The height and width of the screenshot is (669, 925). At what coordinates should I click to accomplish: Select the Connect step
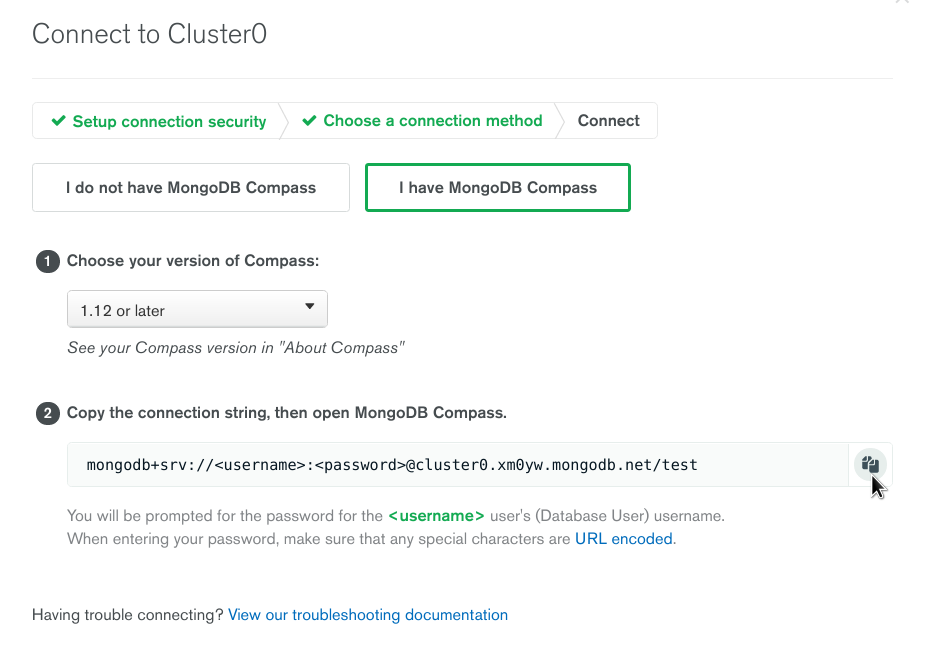click(x=608, y=121)
